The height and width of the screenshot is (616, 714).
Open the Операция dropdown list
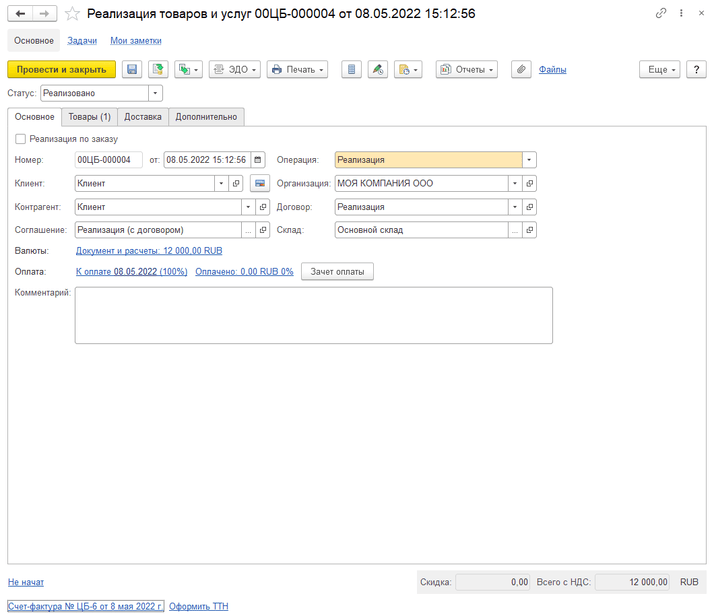pos(529,159)
